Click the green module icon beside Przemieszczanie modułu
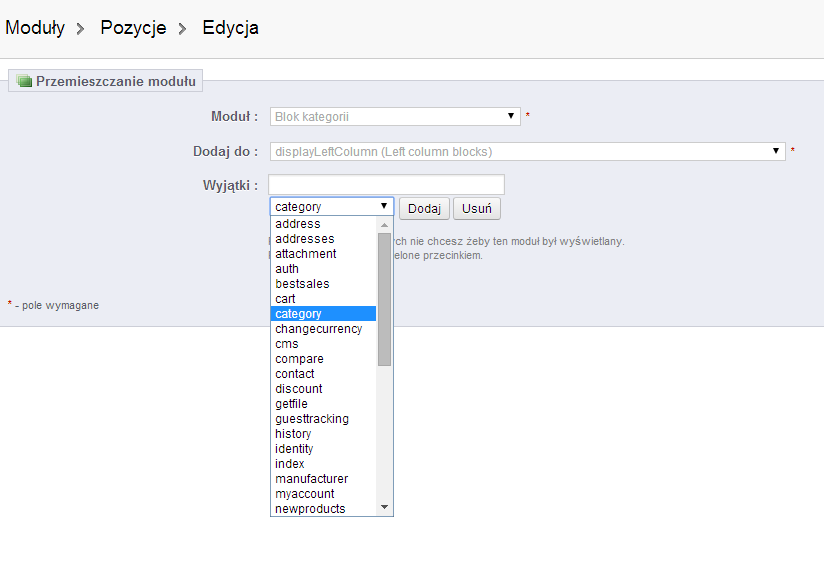This screenshot has width=824, height=574. (x=24, y=81)
